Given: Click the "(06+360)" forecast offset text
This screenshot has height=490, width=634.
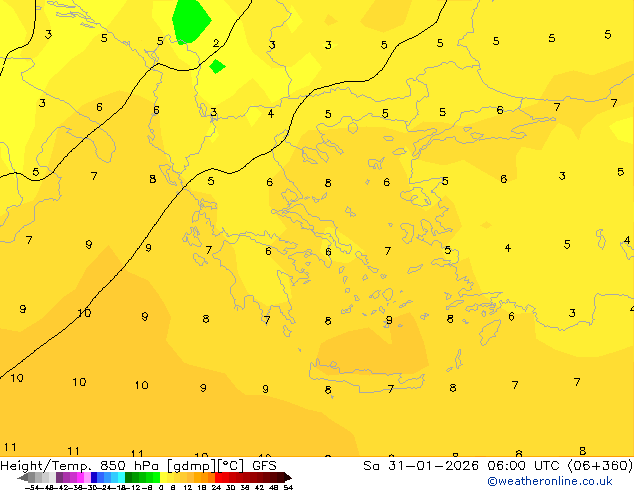Looking at the screenshot, I should (600, 466).
